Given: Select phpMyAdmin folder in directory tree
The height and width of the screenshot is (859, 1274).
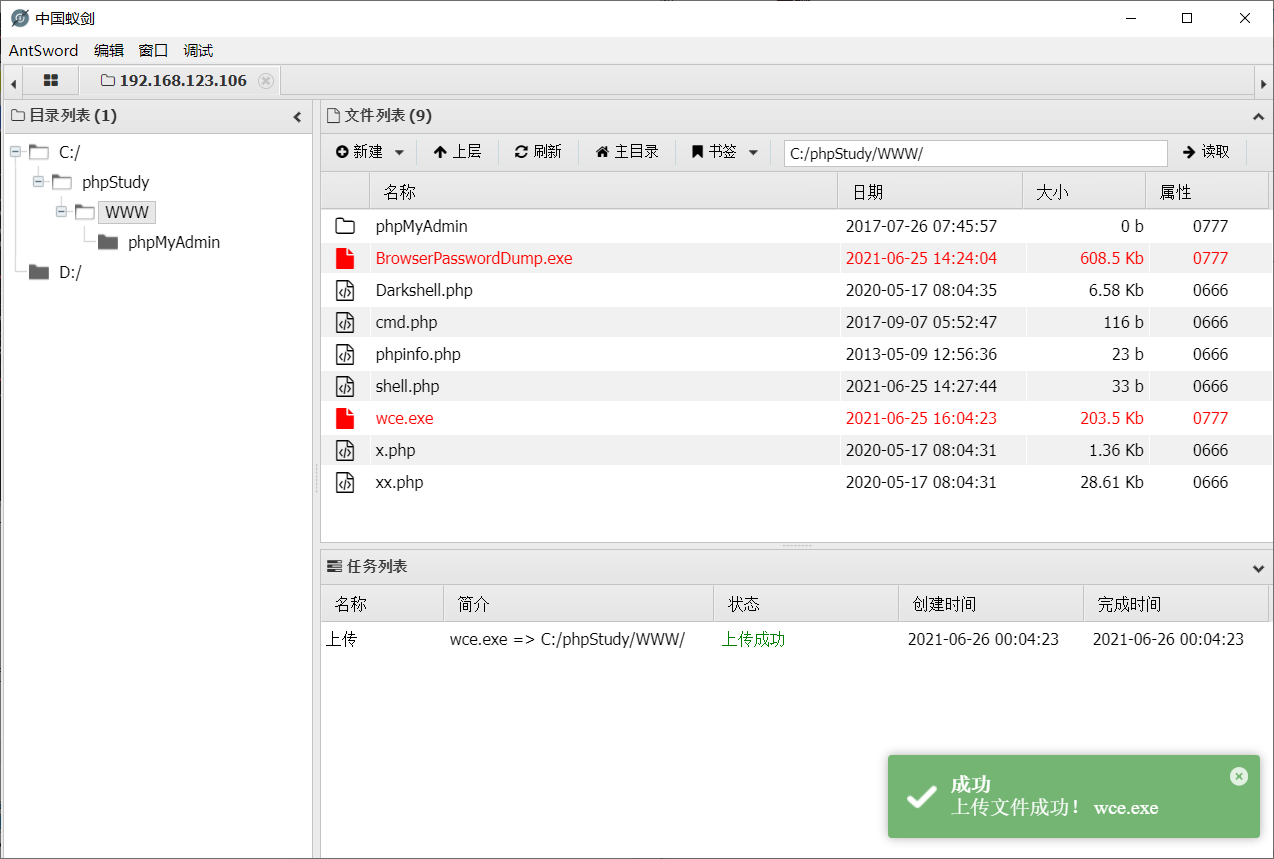Looking at the screenshot, I should point(174,242).
